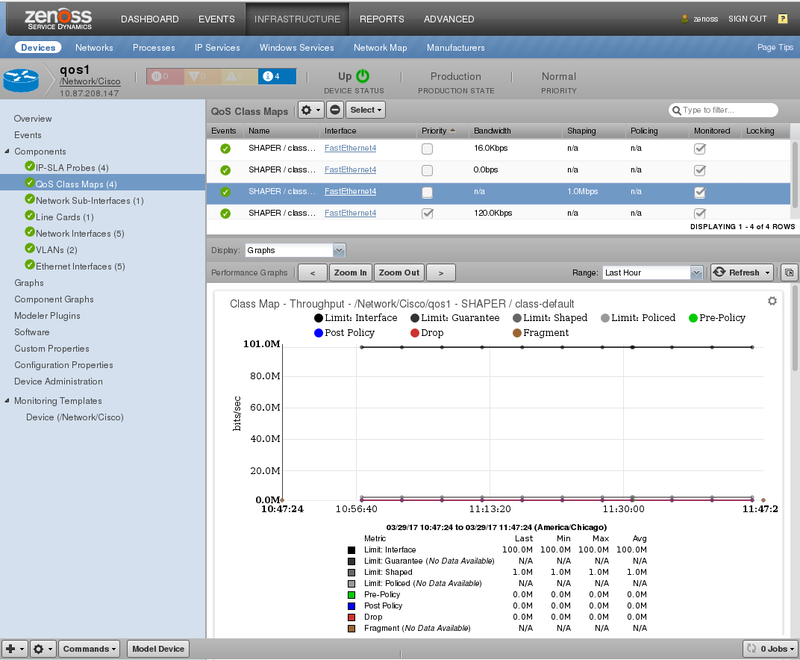Screen dimensions: 800x660
Task: Open the QoS Class Maps gear action menu
Action: click(x=310, y=110)
